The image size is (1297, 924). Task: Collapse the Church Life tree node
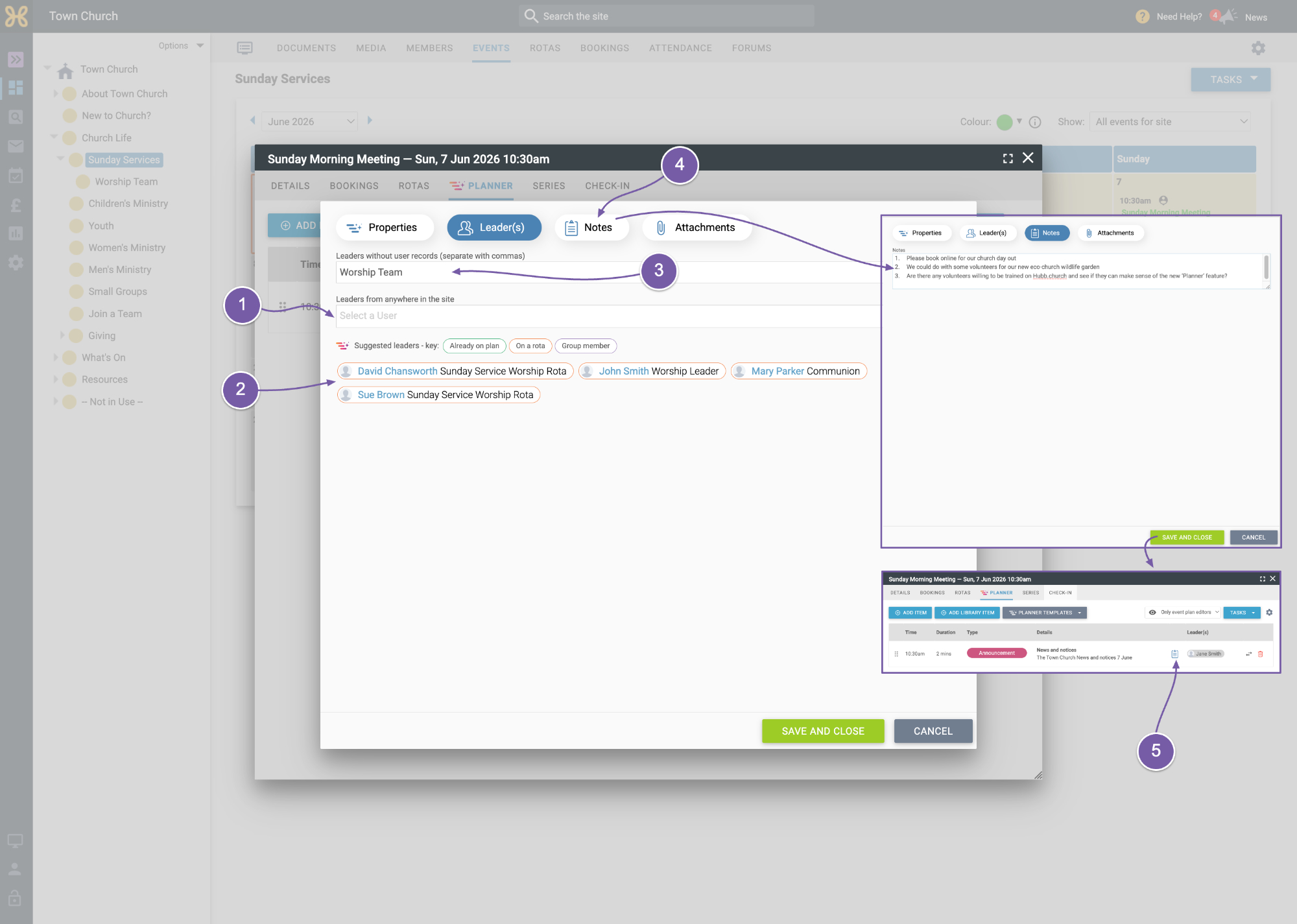[54, 137]
